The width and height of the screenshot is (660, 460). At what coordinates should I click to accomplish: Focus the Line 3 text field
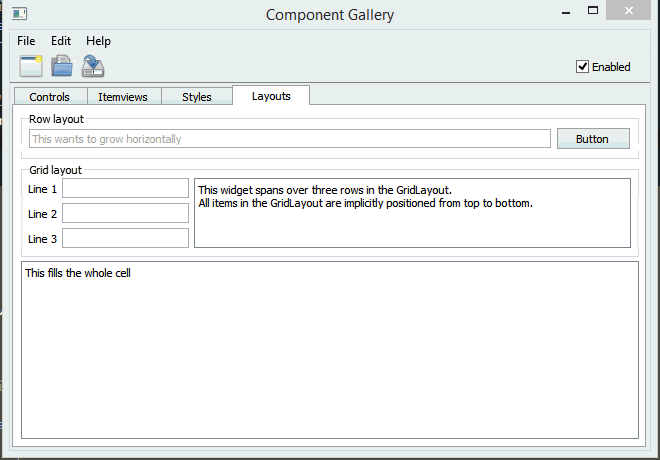click(125, 238)
